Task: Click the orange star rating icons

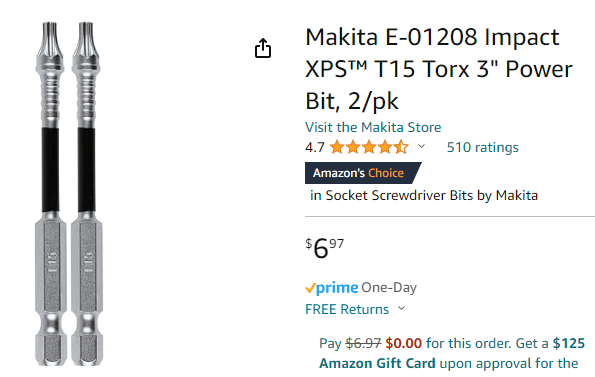Action: click(x=369, y=147)
